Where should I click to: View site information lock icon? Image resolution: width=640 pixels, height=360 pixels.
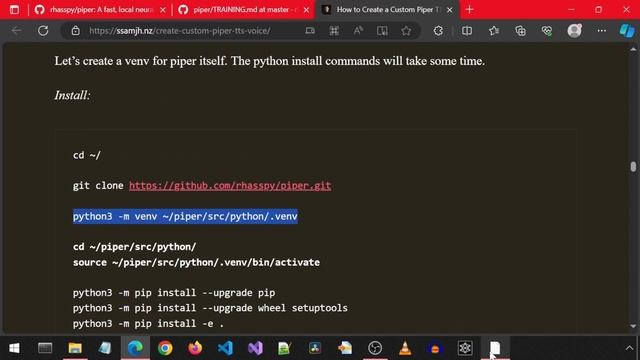click(x=76, y=31)
